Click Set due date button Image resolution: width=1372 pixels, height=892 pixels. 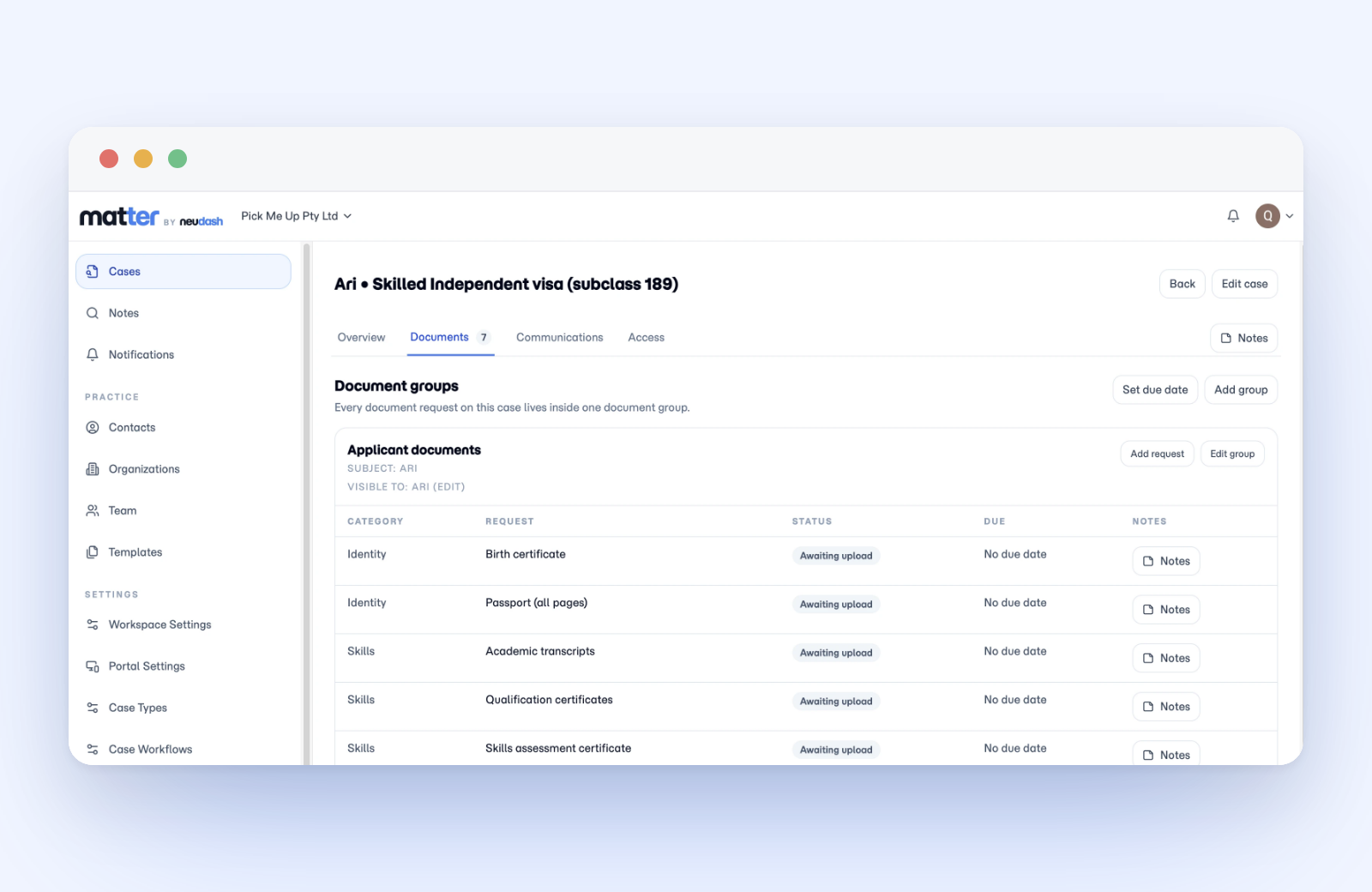[x=1155, y=389]
